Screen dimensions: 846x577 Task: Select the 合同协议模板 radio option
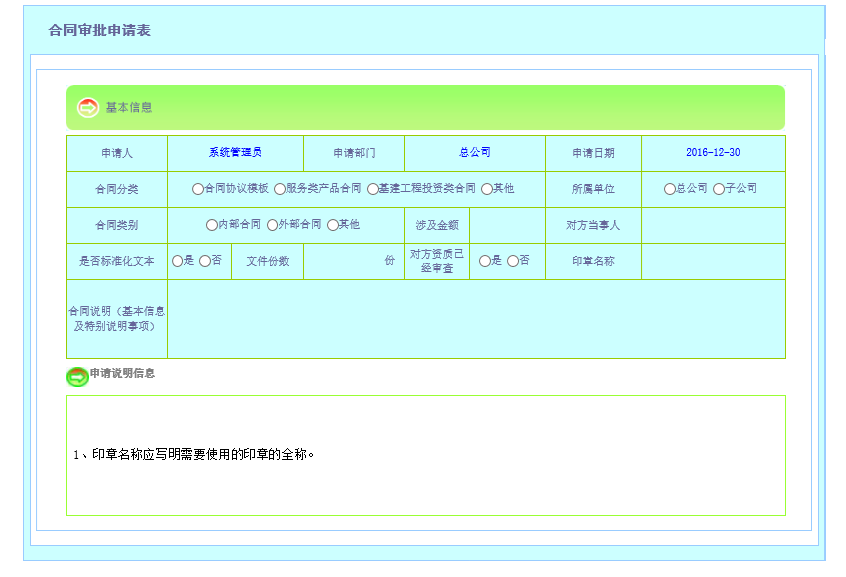198,189
